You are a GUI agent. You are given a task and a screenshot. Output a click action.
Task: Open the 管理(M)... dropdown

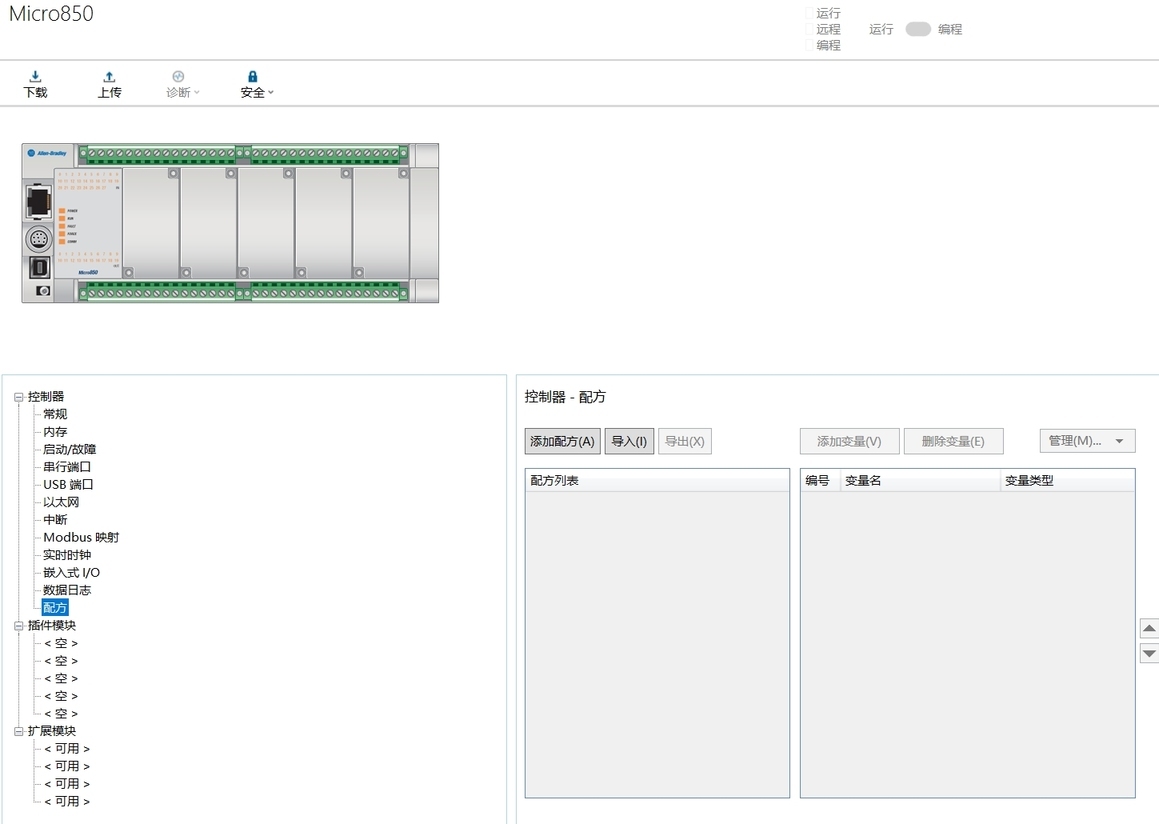[x=1087, y=441]
